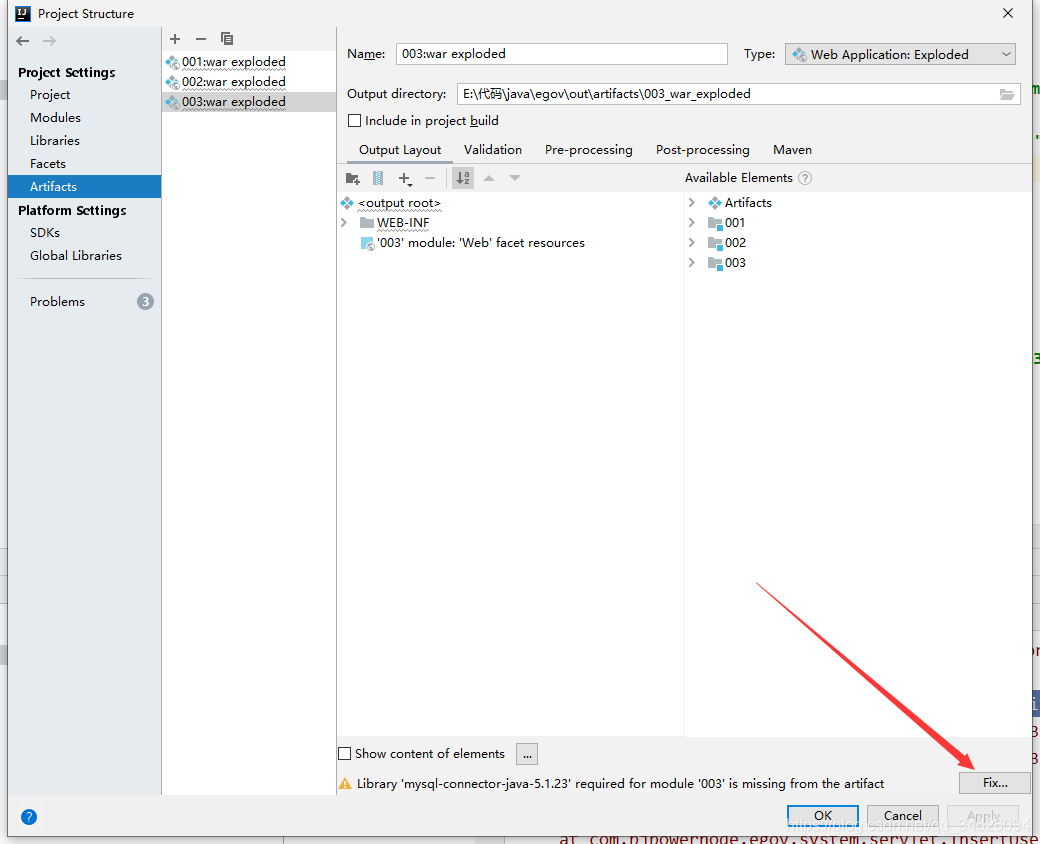Viewport: 1040px width, 844px height.
Task: Create an archive in the output layout
Action: coord(377,178)
